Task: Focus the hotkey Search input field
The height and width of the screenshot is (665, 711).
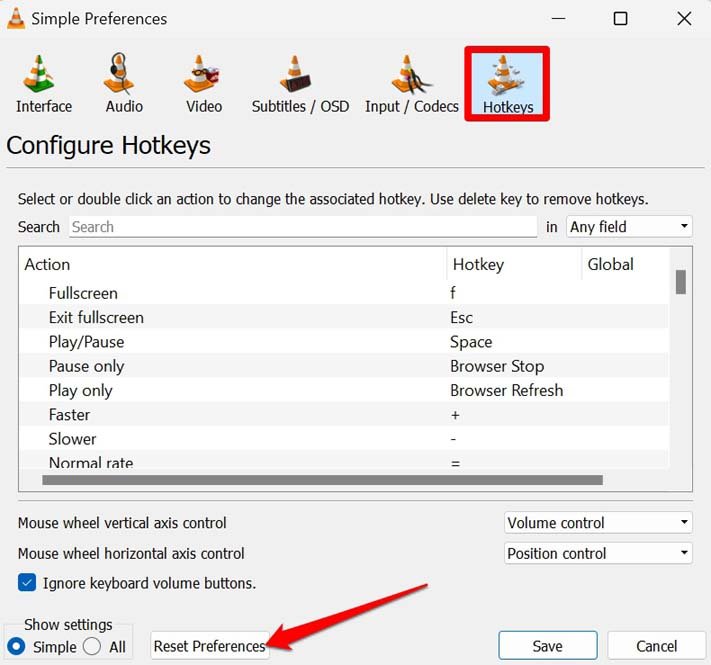Action: 303,227
